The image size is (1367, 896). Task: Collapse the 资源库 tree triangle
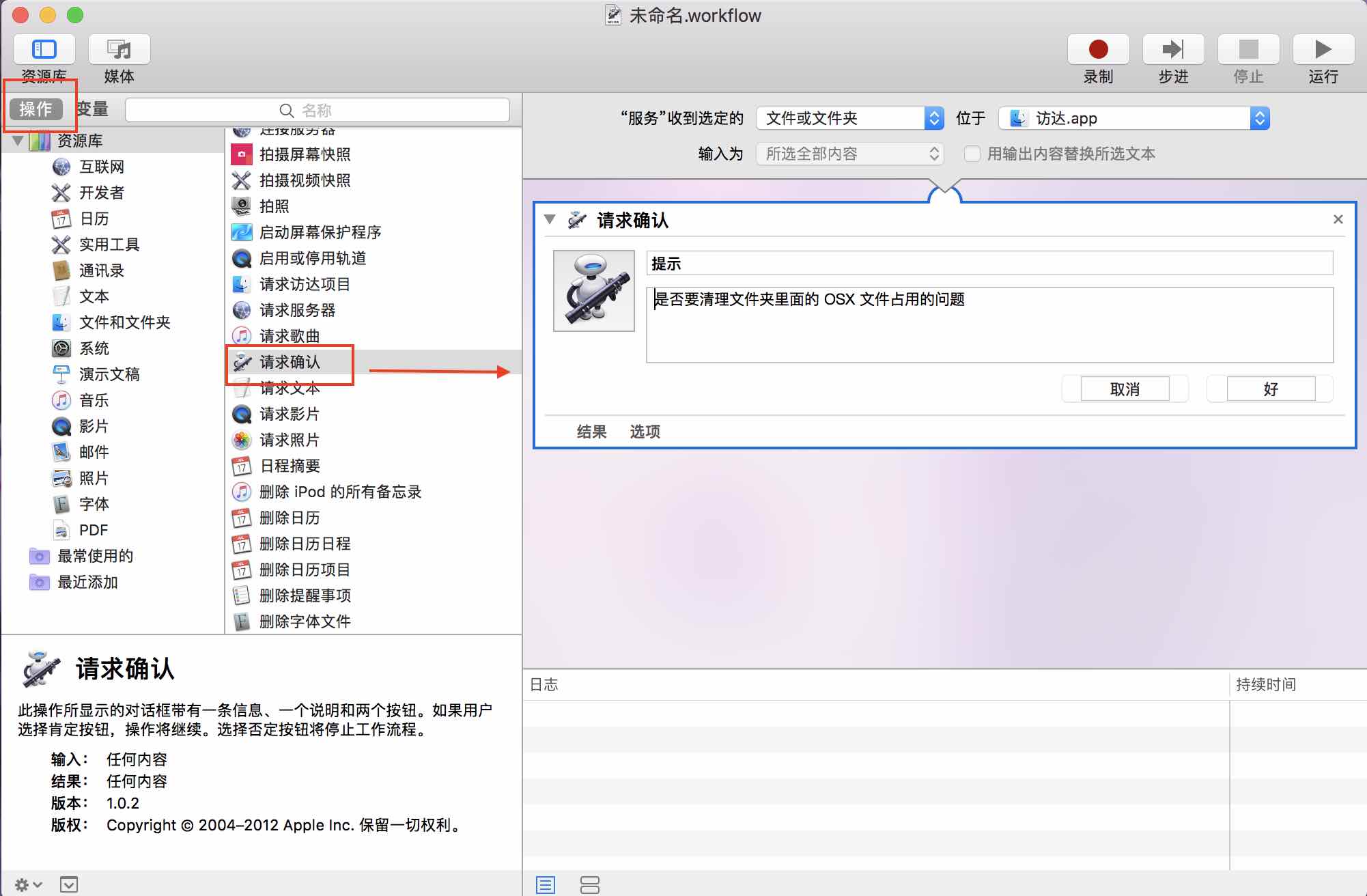(18, 141)
